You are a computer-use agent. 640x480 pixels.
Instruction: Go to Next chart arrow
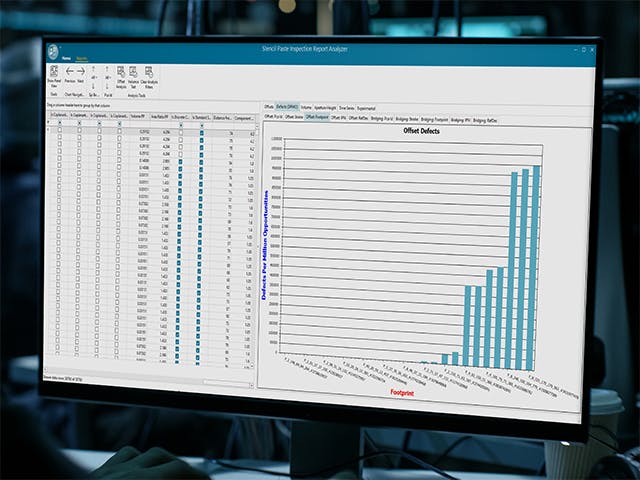pyautogui.click(x=81, y=72)
